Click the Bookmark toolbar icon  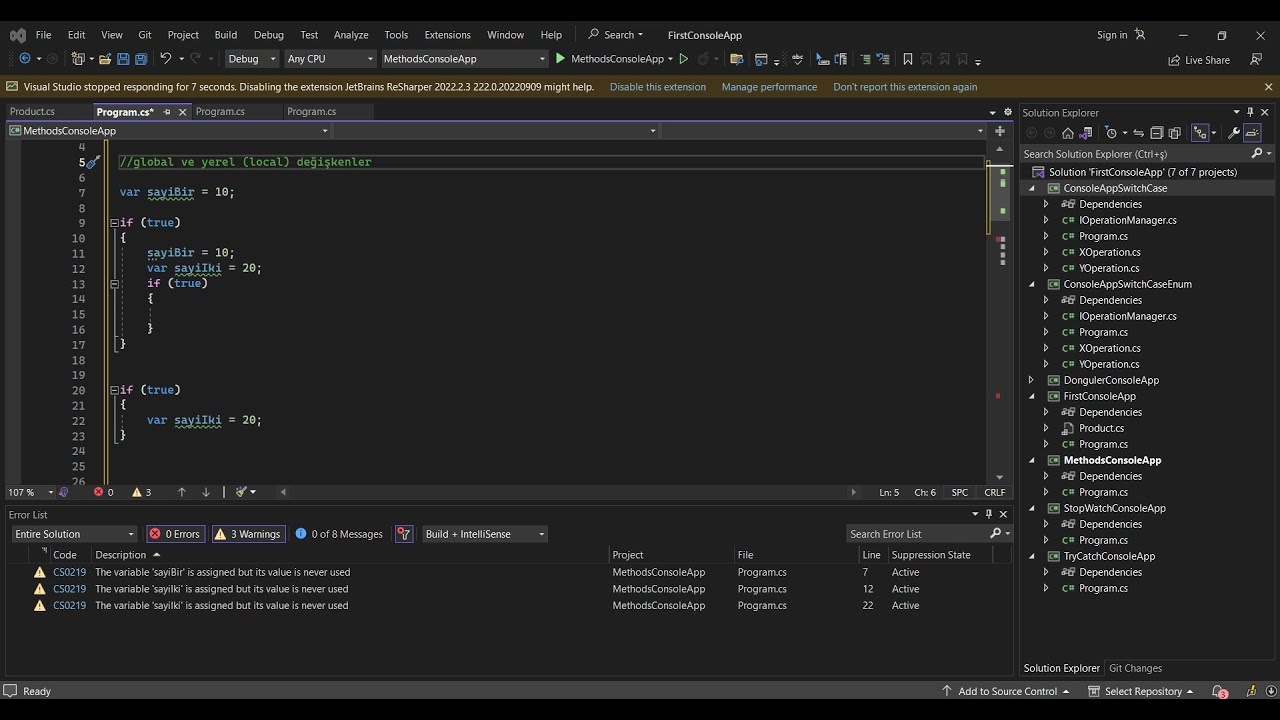point(908,59)
